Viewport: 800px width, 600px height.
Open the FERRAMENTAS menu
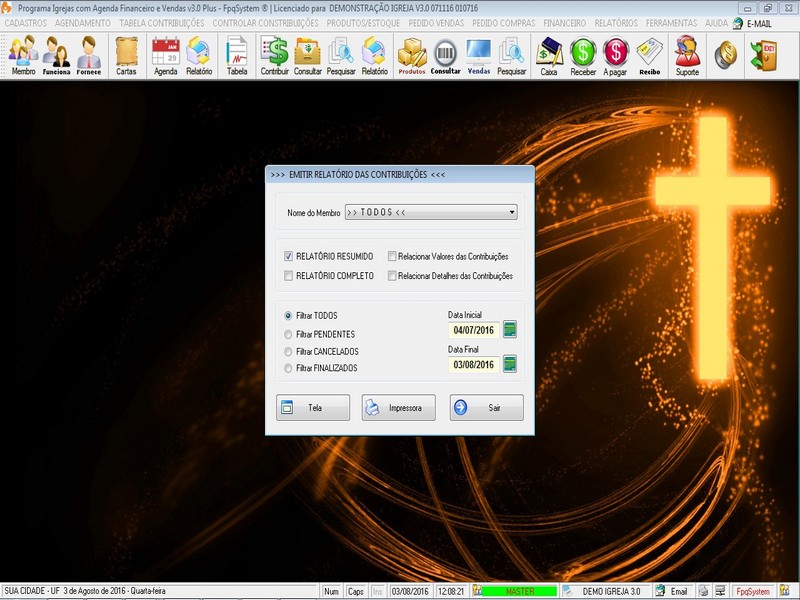pos(671,23)
